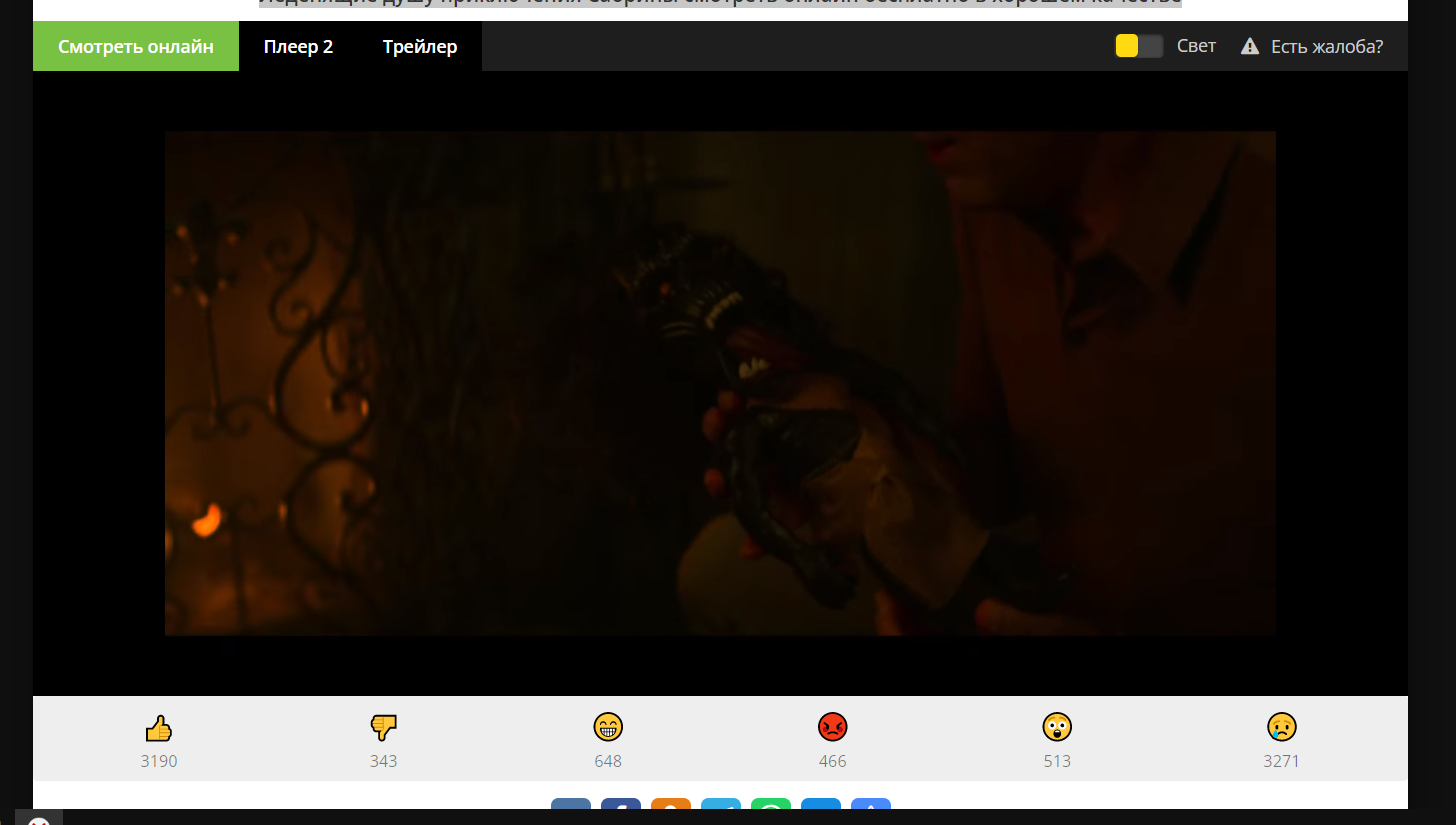The image size is (1456, 825).
Task: Switch to the Плеер 2 tab
Action: pyautogui.click(x=298, y=46)
